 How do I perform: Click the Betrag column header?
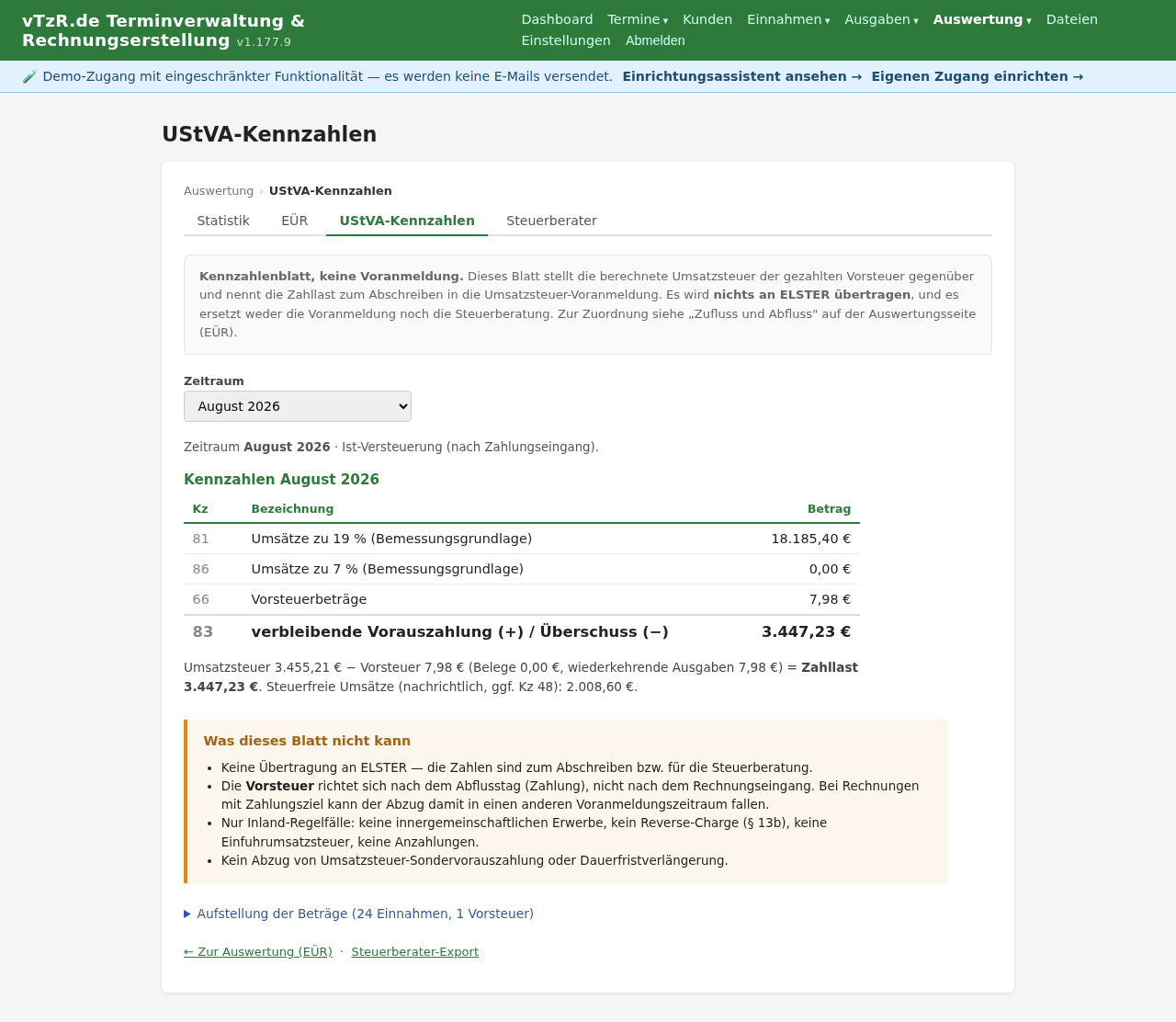point(829,509)
